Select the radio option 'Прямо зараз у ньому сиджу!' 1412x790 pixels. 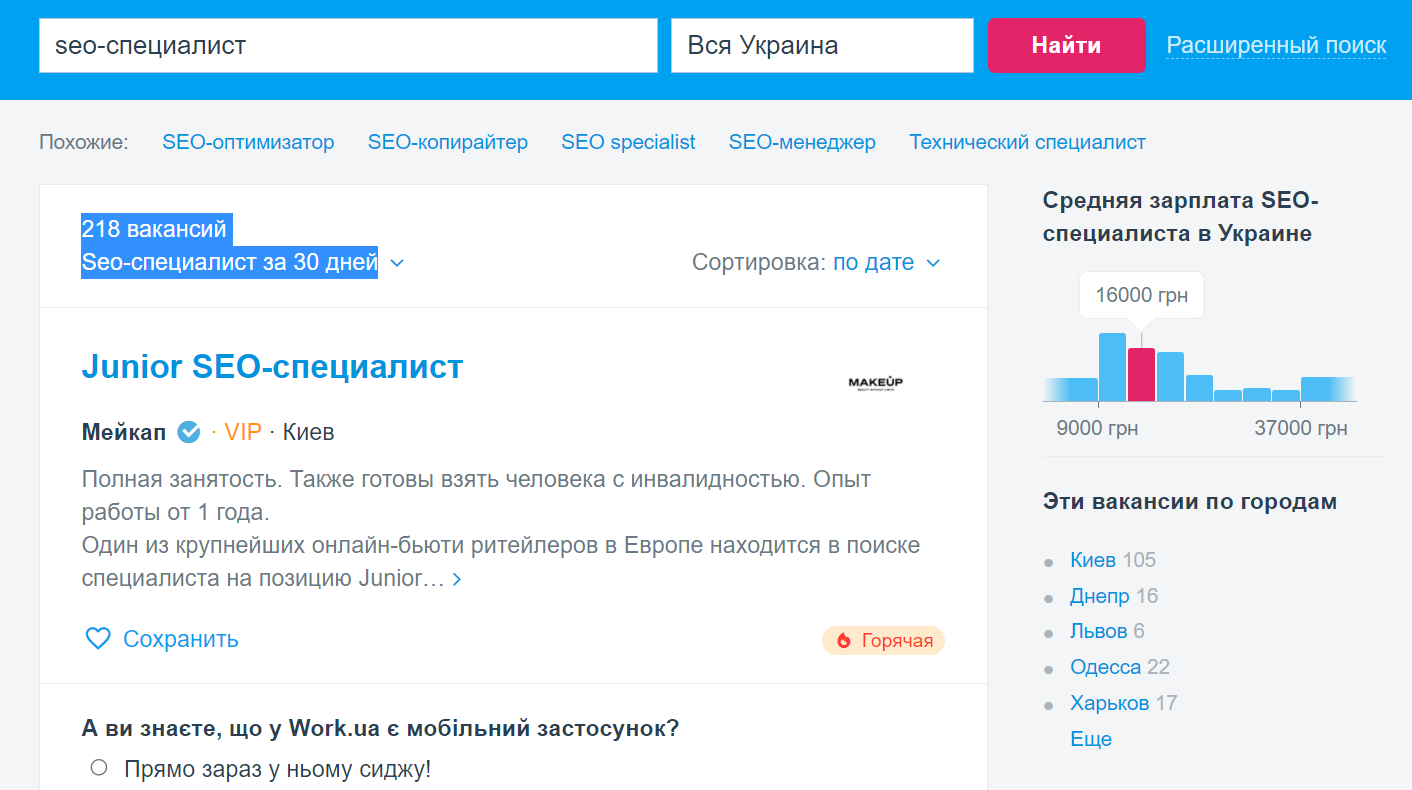[x=99, y=767]
